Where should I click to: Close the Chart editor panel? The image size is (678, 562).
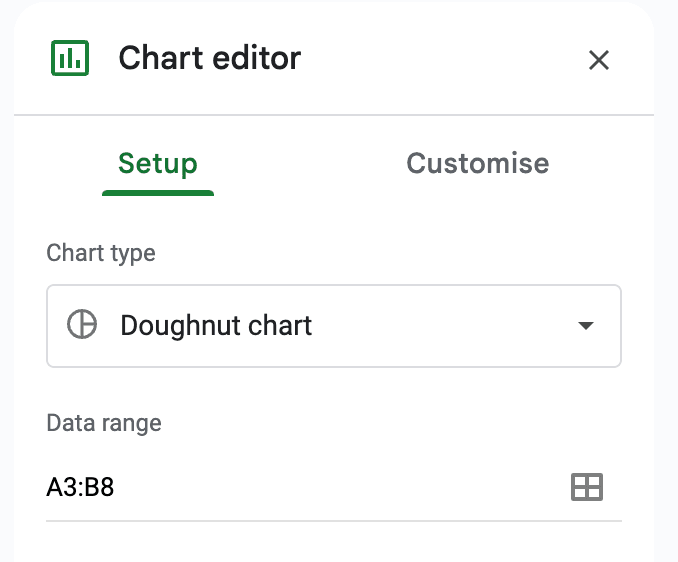coord(598,60)
